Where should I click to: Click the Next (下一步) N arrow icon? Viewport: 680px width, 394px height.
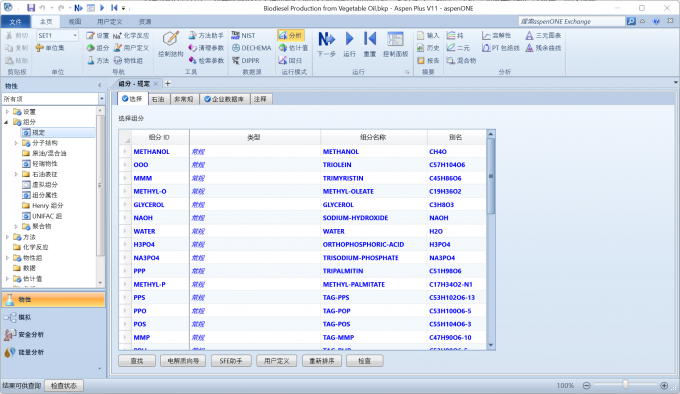(326, 39)
